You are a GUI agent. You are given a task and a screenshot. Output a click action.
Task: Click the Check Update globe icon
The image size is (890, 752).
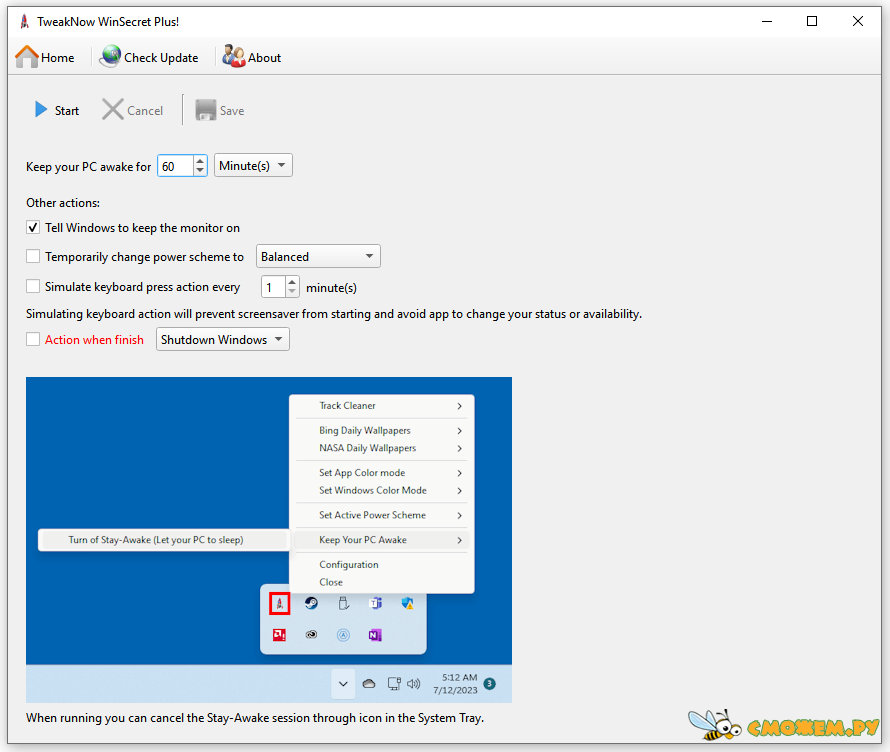tap(110, 57)
